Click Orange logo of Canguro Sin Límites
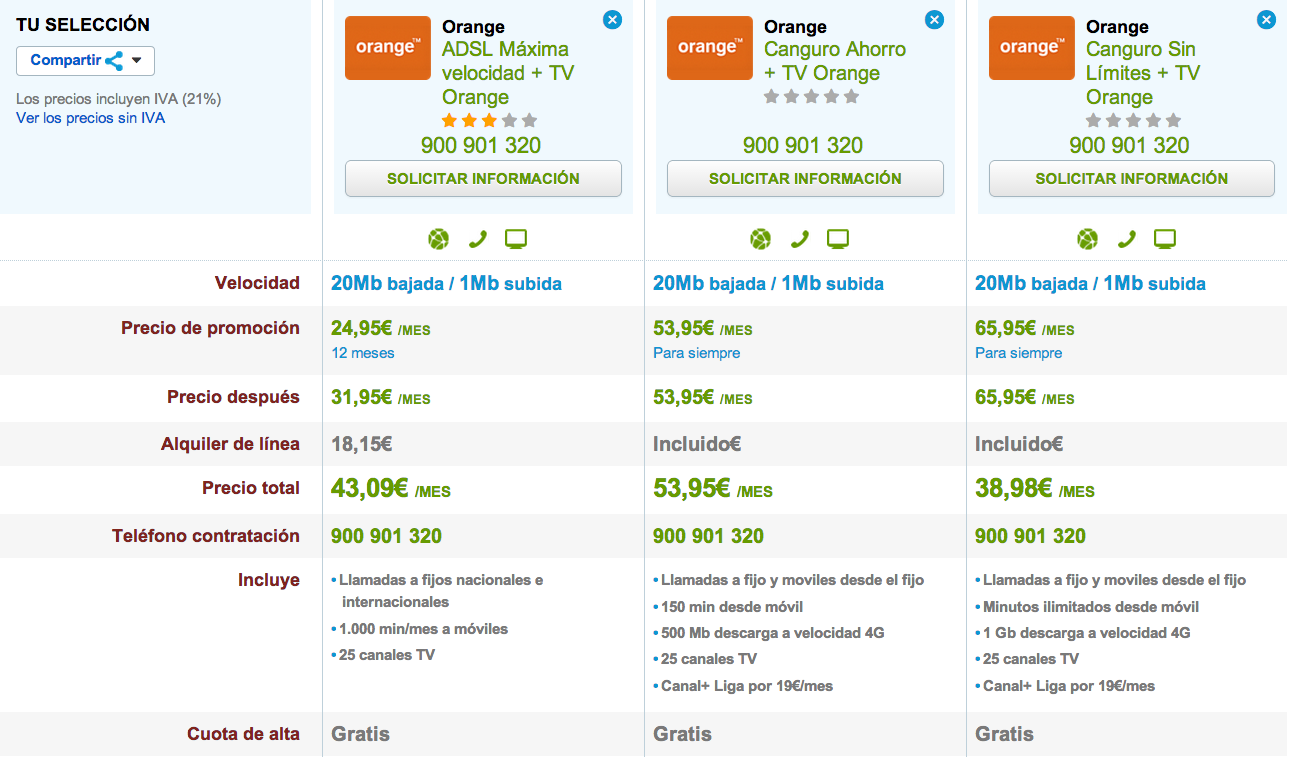This screenshot has height=757, width=1290. pos(1031,47)
